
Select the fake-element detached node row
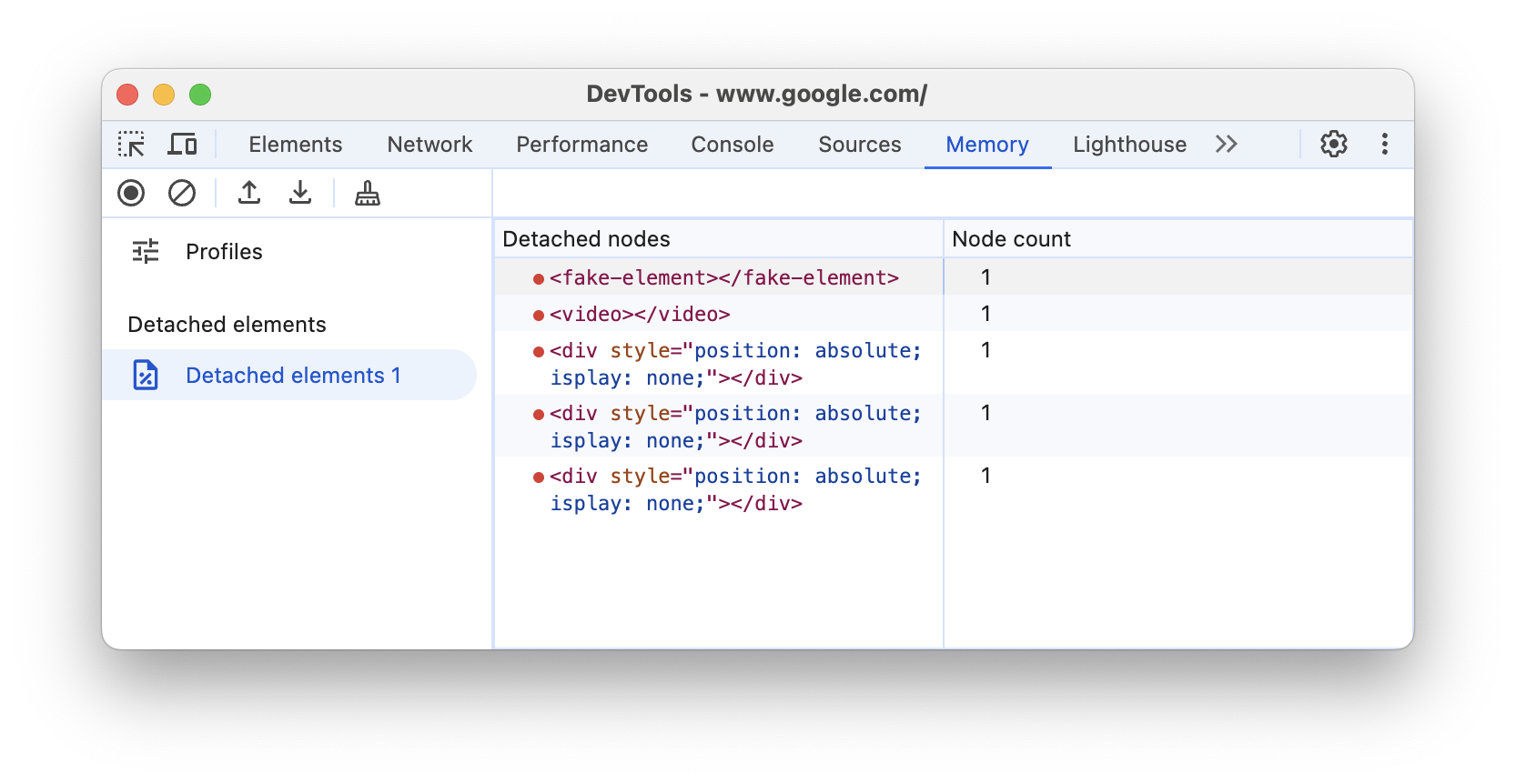pos(723,277)
